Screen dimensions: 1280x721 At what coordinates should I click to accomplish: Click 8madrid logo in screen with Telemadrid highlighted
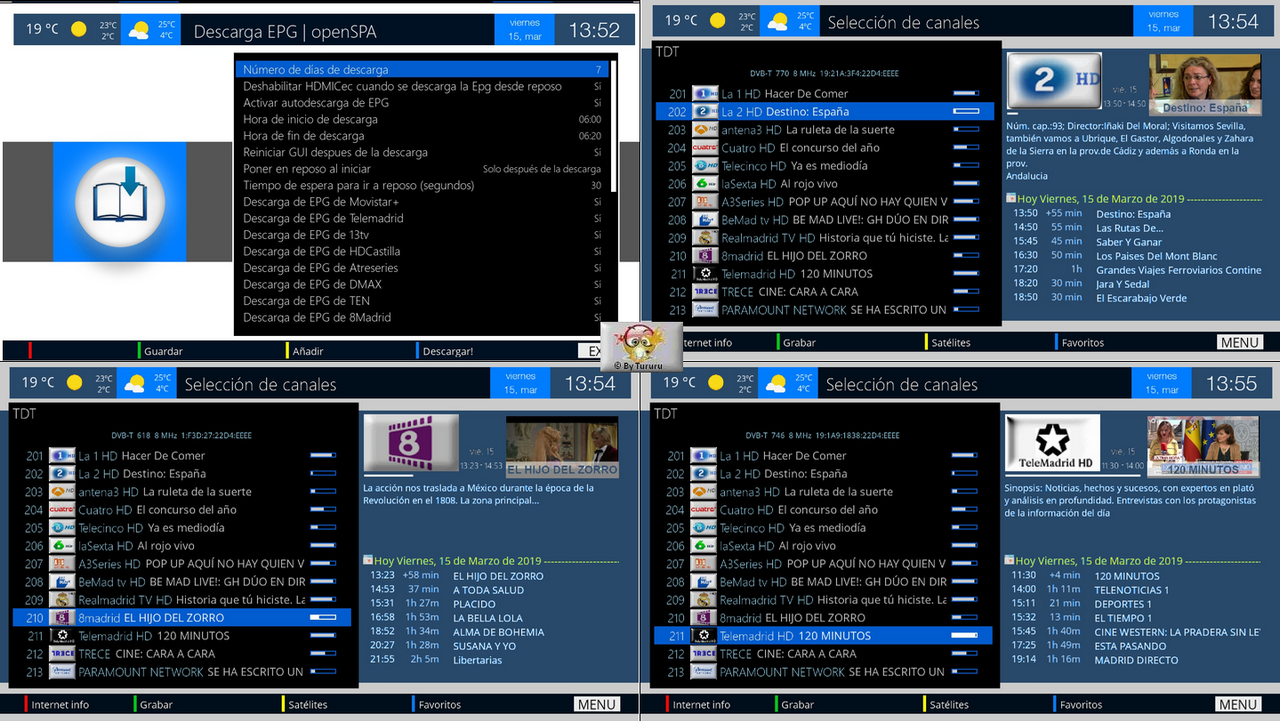(705, 618)
